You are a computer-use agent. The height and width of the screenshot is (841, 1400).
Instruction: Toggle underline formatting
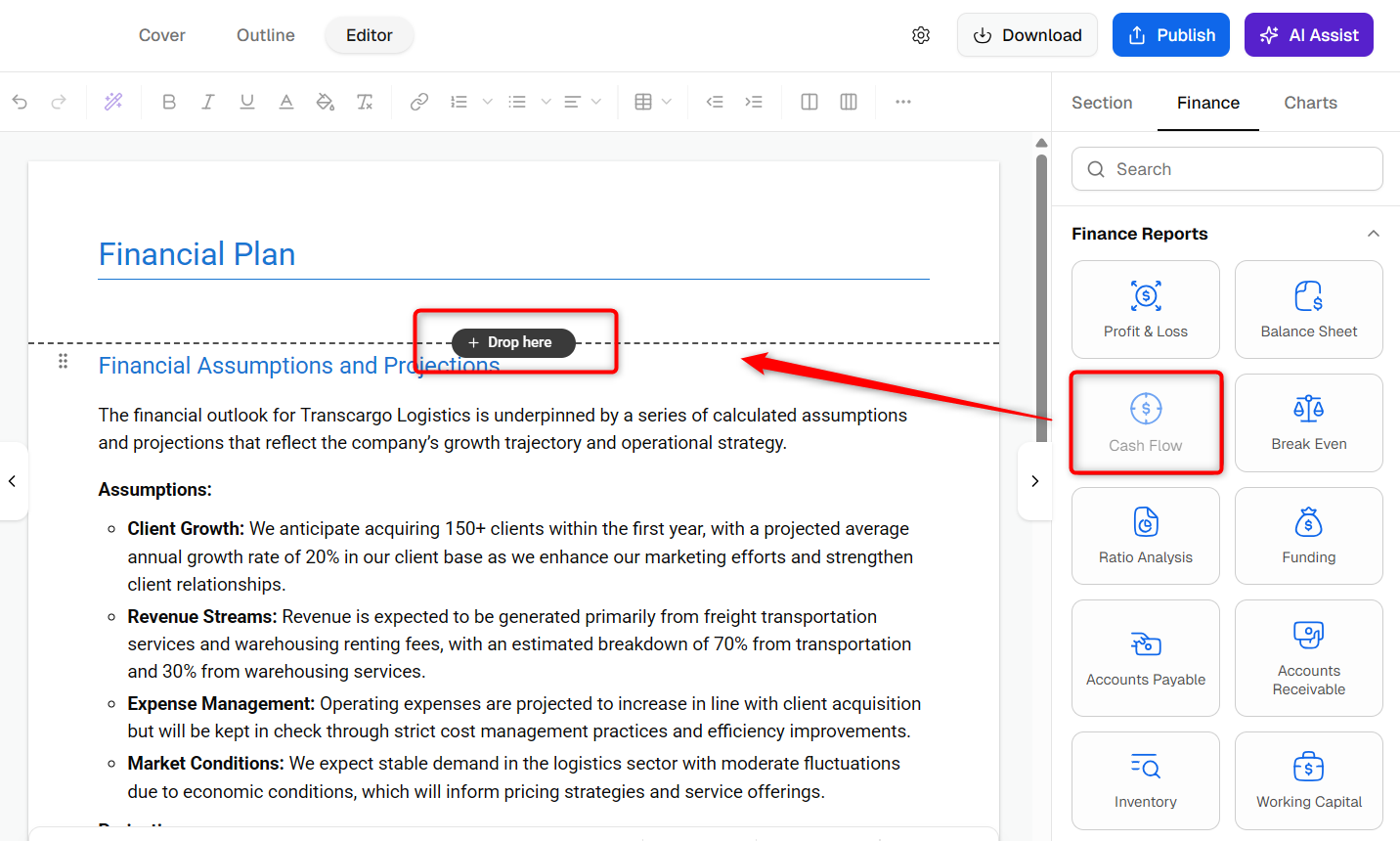(247, 102)
